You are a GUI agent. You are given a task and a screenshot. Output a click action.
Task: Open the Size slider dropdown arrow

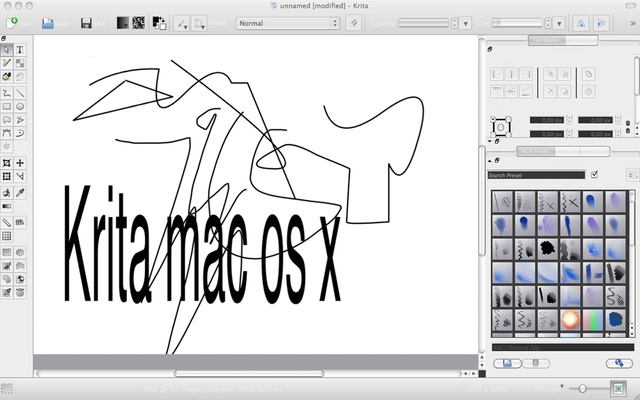560,24
